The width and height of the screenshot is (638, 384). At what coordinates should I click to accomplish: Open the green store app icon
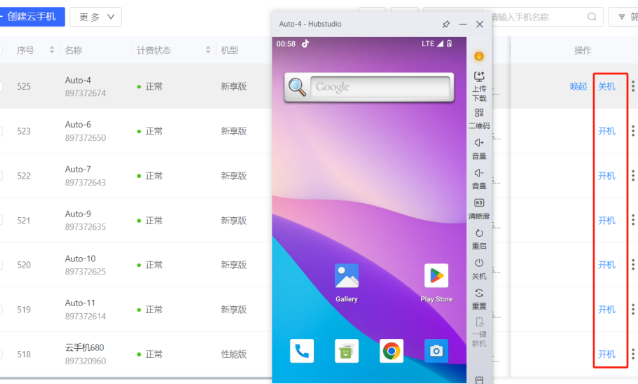point(347,351)
